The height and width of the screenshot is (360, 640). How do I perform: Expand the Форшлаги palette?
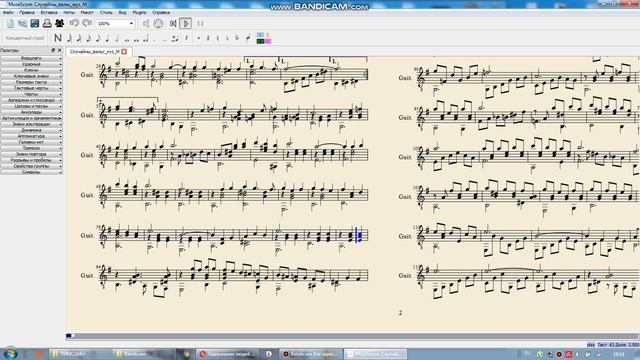31,58
